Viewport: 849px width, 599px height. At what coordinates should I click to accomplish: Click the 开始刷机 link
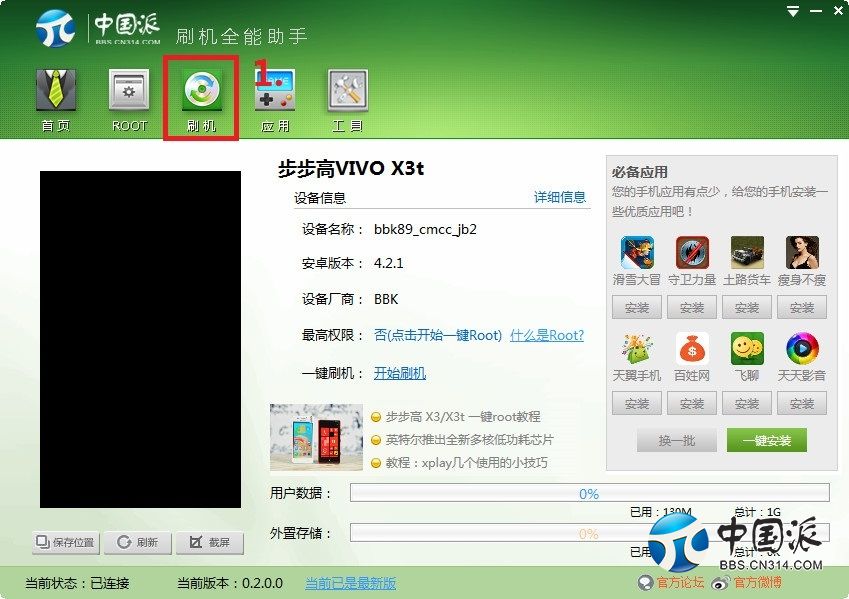pos(400,373)
